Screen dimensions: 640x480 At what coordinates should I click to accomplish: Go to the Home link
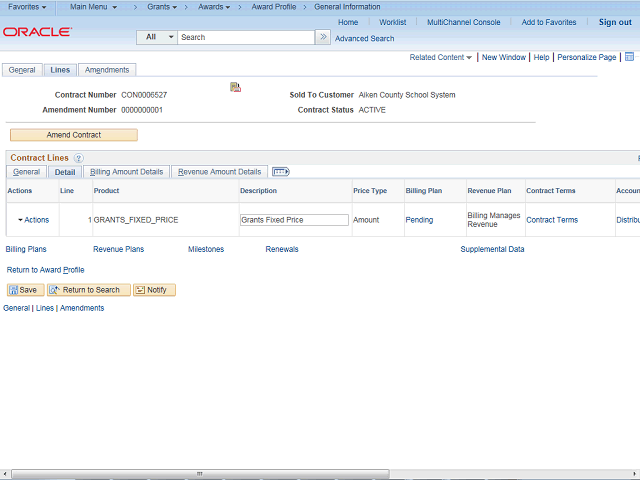click(348, 22)
